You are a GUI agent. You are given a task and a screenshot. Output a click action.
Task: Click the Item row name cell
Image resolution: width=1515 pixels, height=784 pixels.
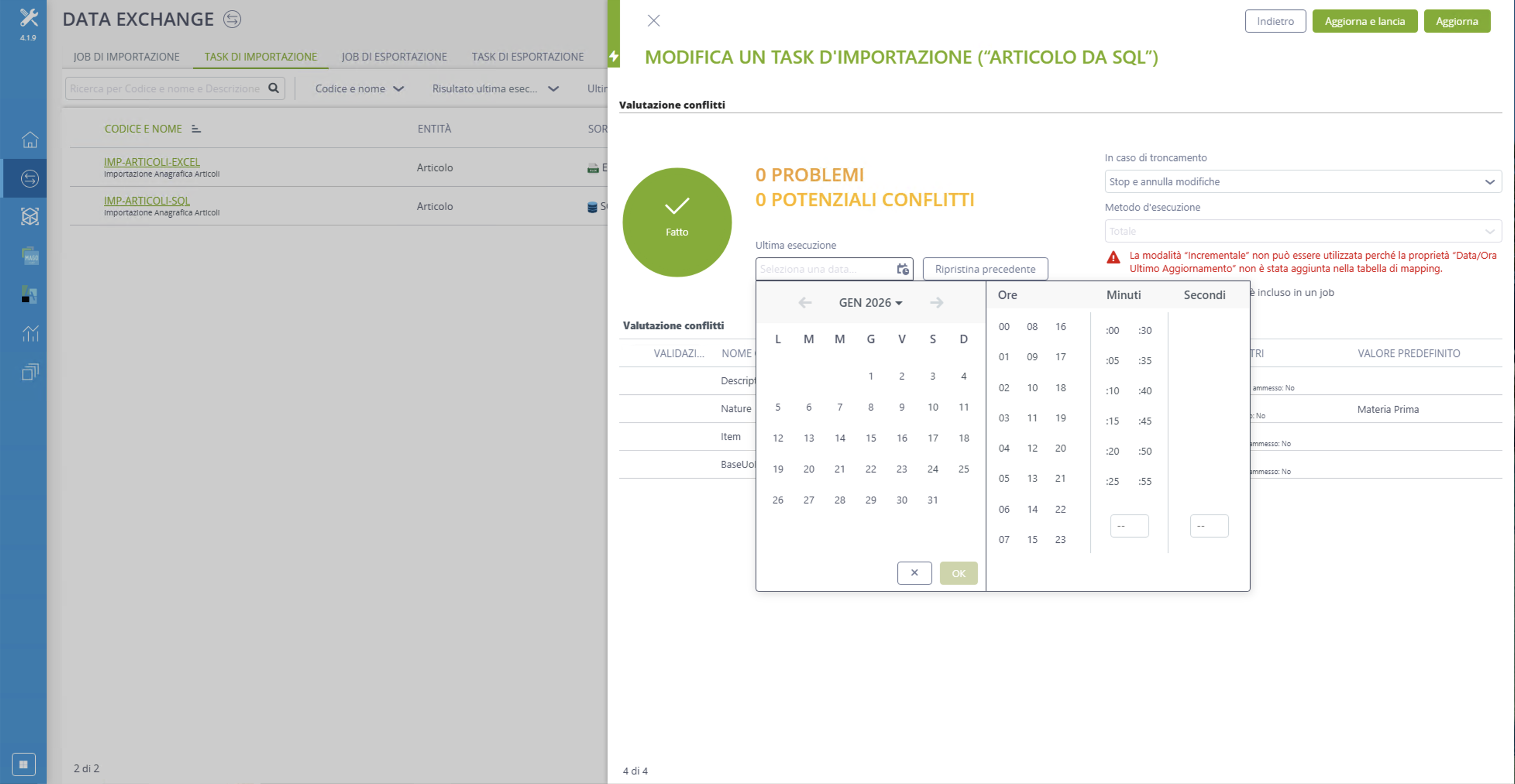(x=730, y=437)
